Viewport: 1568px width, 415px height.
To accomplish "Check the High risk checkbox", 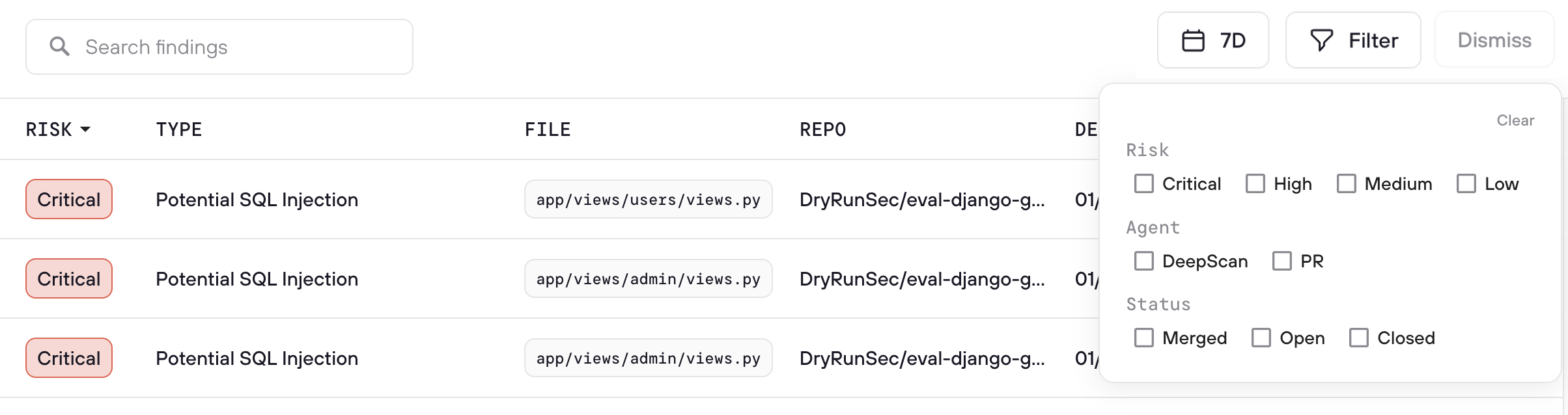I will [1255, 183].
